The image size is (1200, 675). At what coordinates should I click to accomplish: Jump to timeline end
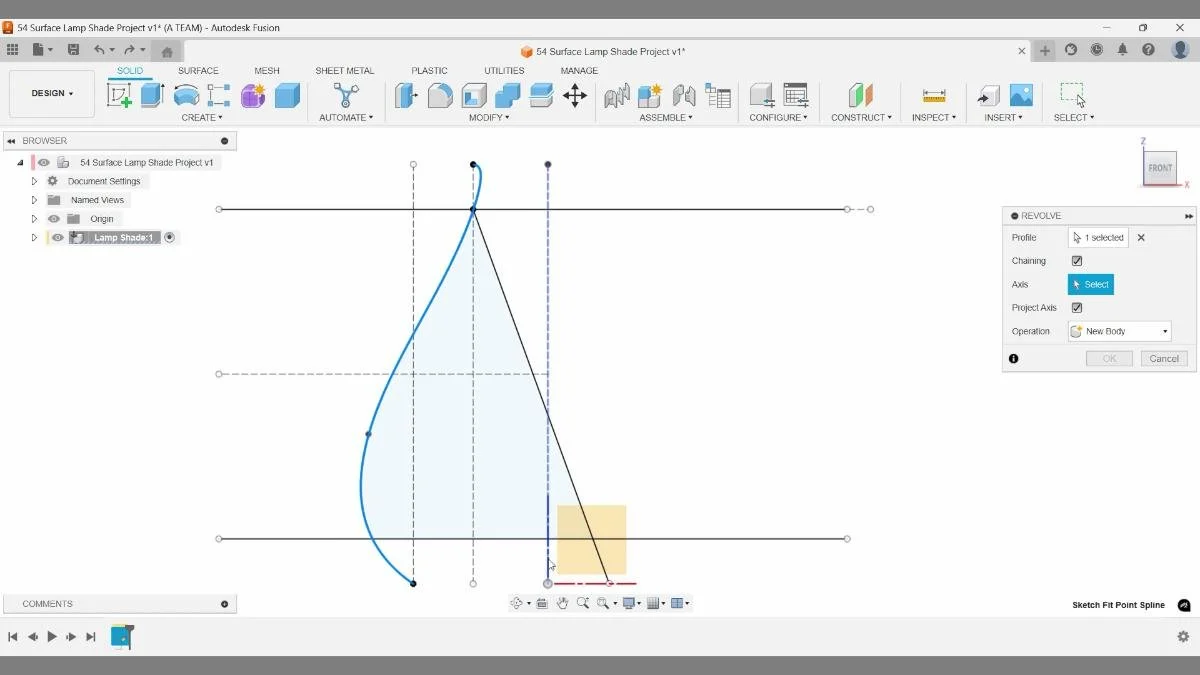(91, 637)
